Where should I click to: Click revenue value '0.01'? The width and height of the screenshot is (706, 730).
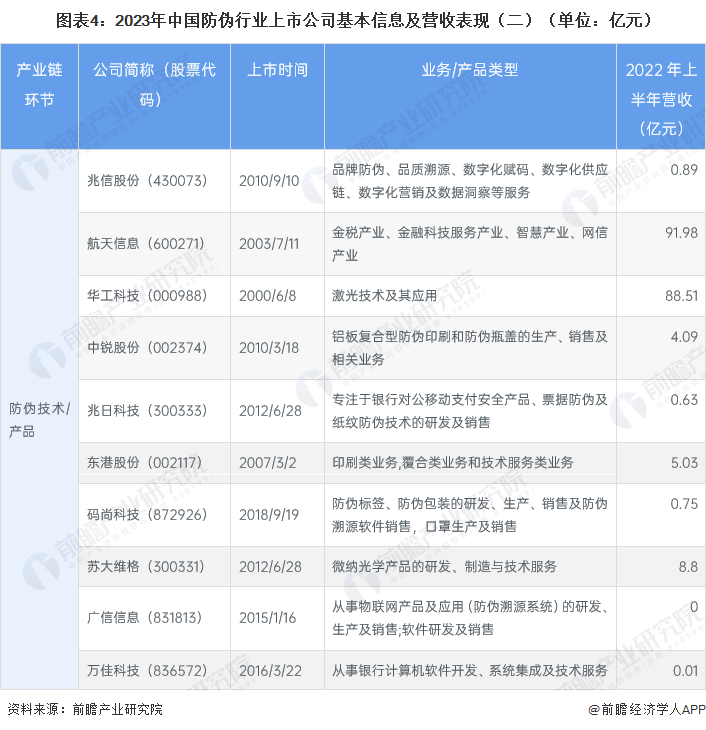pyautogui.click(x=685, y=671)
